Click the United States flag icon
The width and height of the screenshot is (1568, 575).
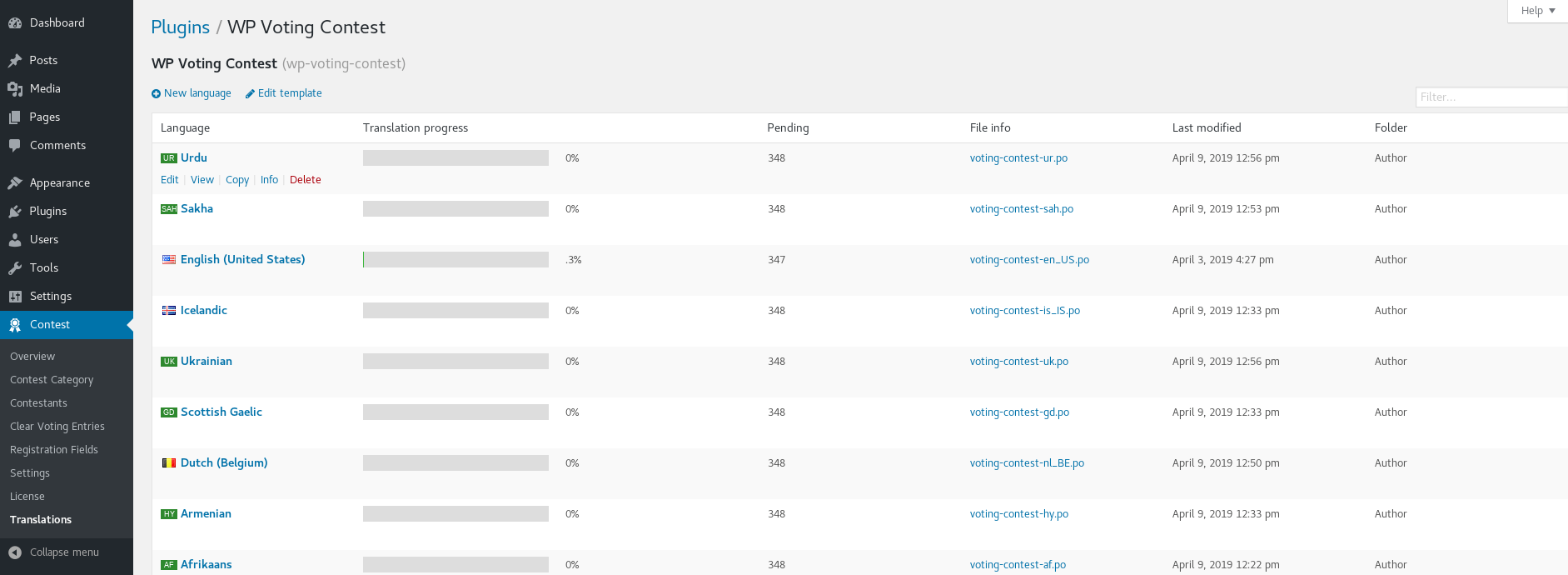click(169, 260)
